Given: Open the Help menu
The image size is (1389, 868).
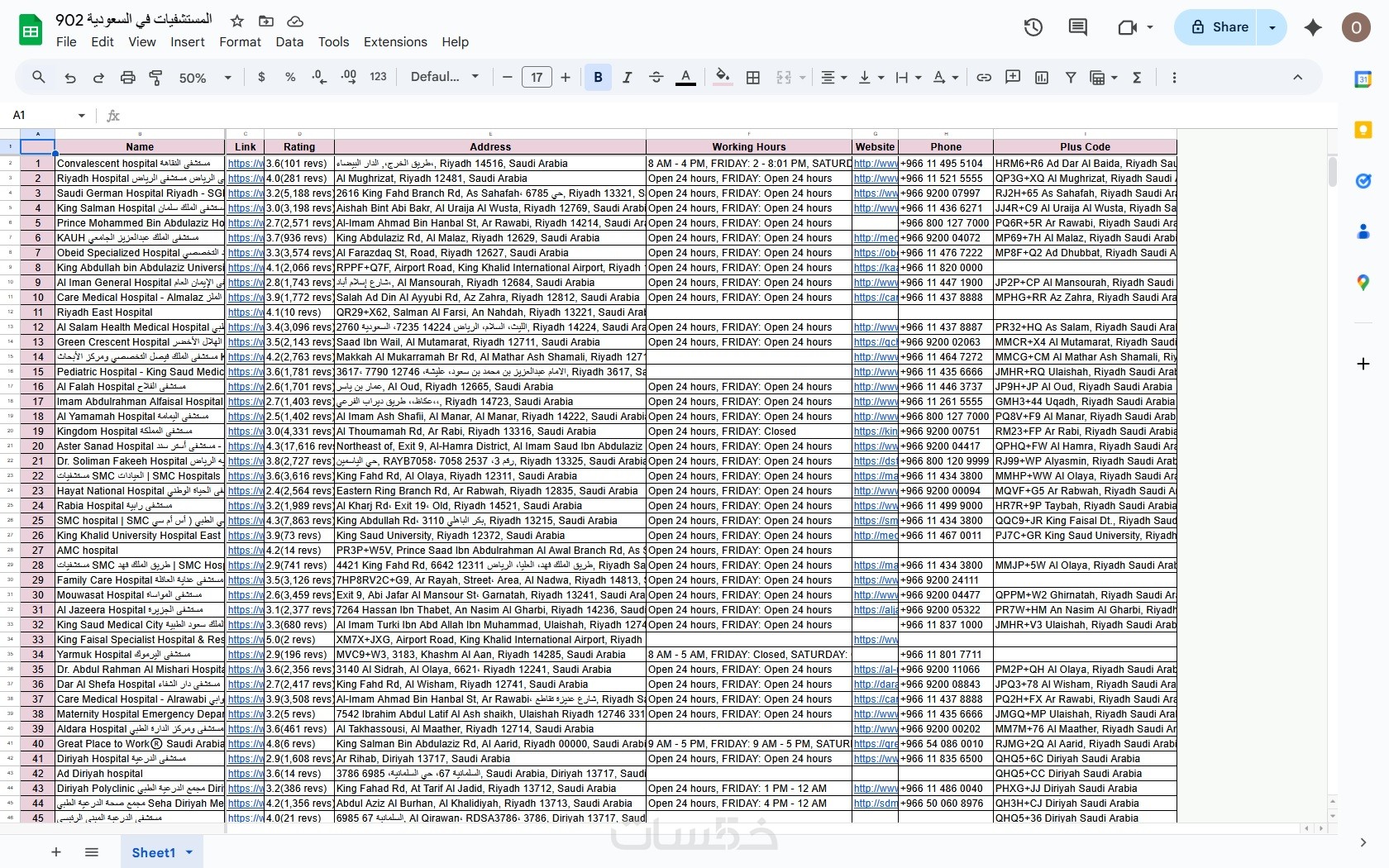Looking at the screenshot, I should 455,42.
